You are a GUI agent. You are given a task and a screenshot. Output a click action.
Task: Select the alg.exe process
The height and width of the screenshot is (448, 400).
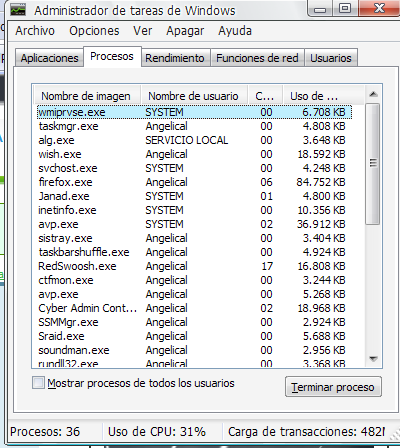click(x=194, y=140)
